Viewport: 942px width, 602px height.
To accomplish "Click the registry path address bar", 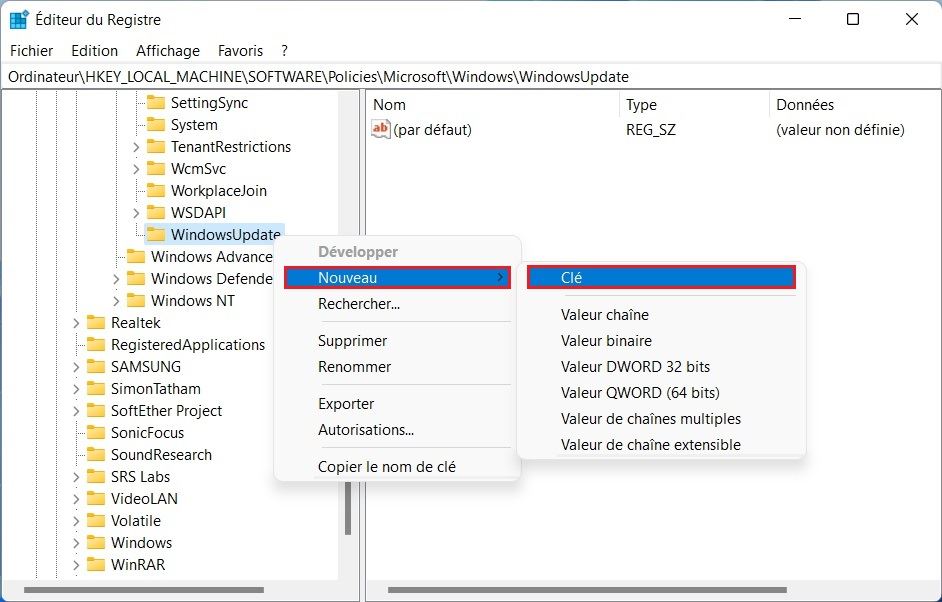I will click(470, 77).
